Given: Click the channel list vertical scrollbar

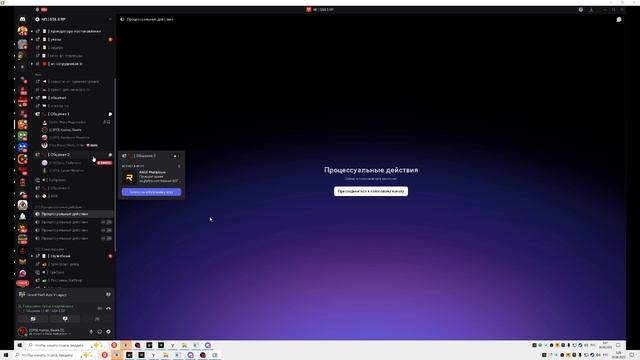Looking at the screenshot, I should coord(115,163).
